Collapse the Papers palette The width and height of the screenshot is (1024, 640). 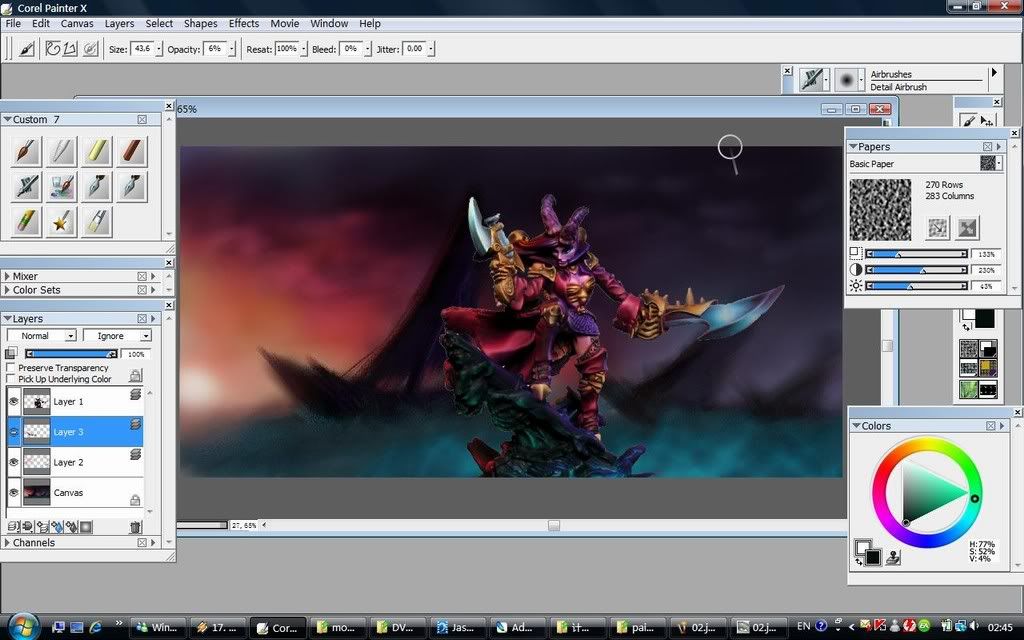point(854,146)
